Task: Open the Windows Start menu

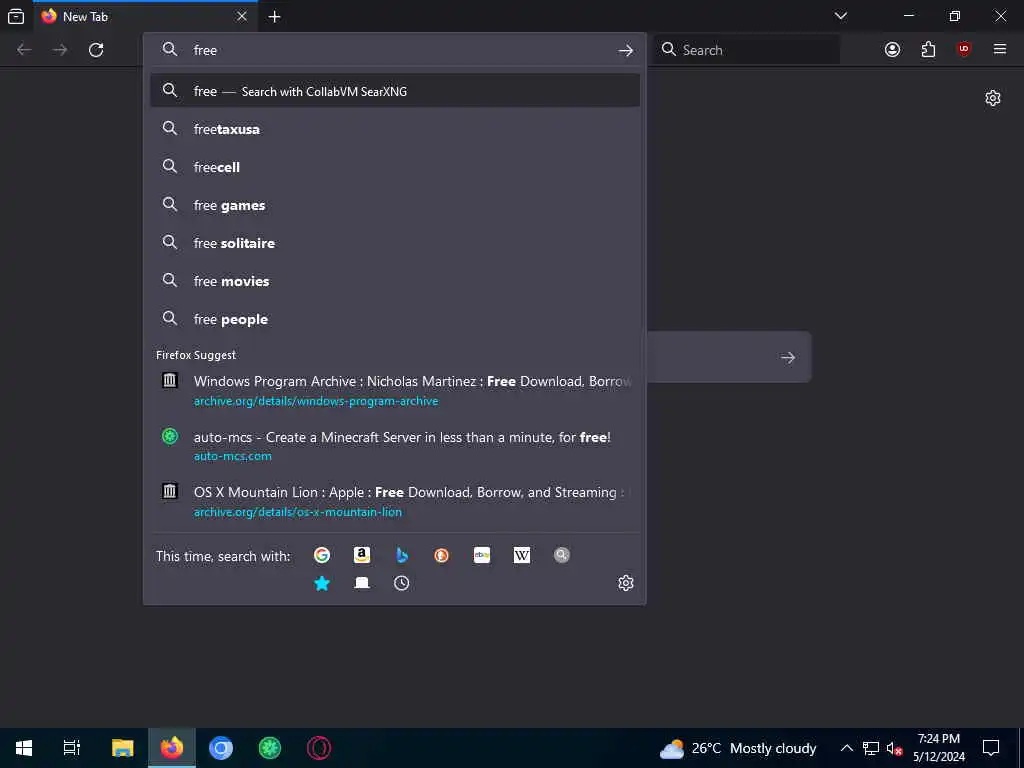Action: click(24, 748)
